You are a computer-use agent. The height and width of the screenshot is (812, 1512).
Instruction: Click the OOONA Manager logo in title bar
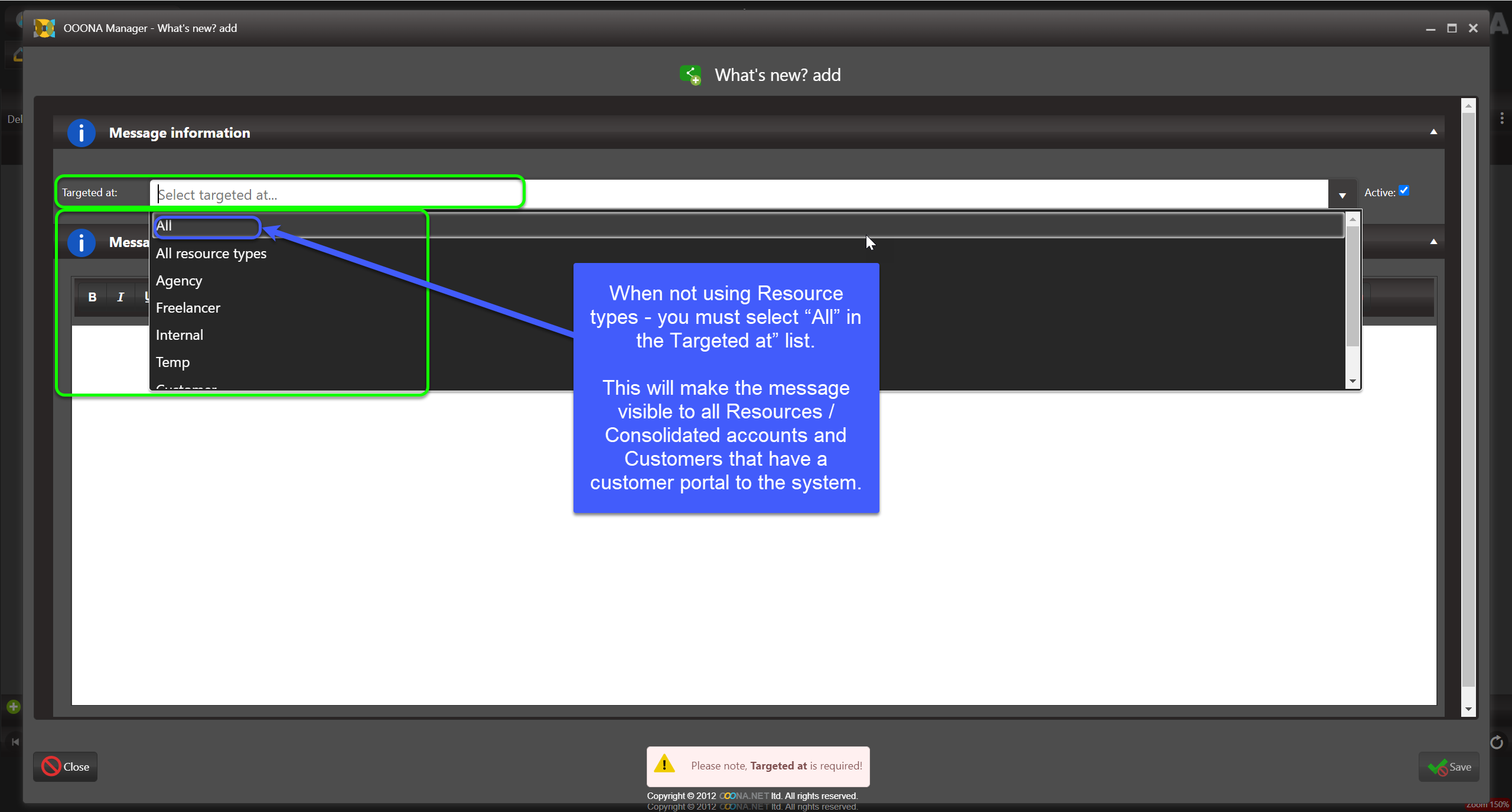(x=44, y=28)
